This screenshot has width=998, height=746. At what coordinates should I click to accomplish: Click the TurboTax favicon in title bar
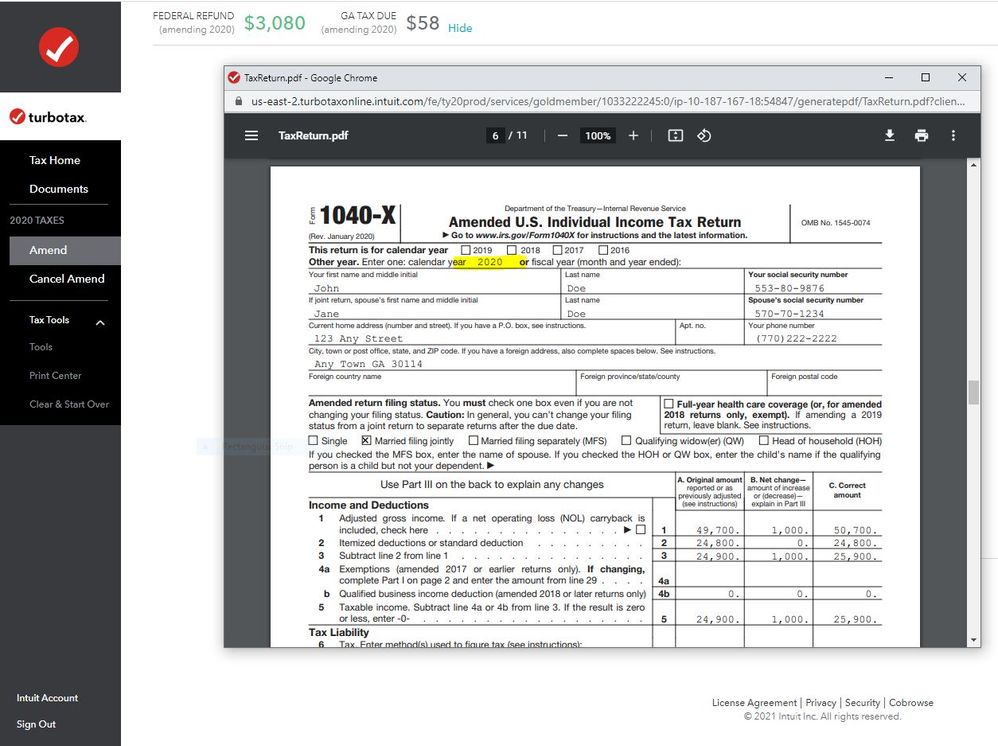234,78
